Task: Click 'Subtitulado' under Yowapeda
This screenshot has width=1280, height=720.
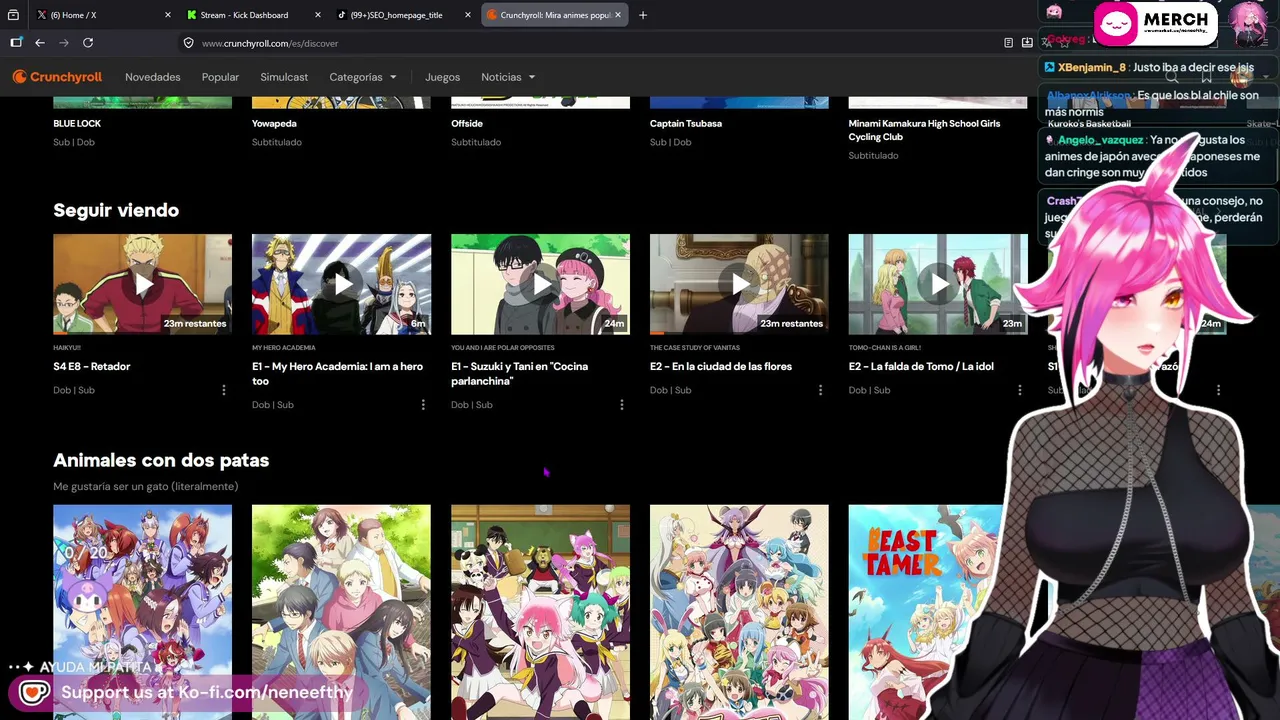Action: point(277,142)
